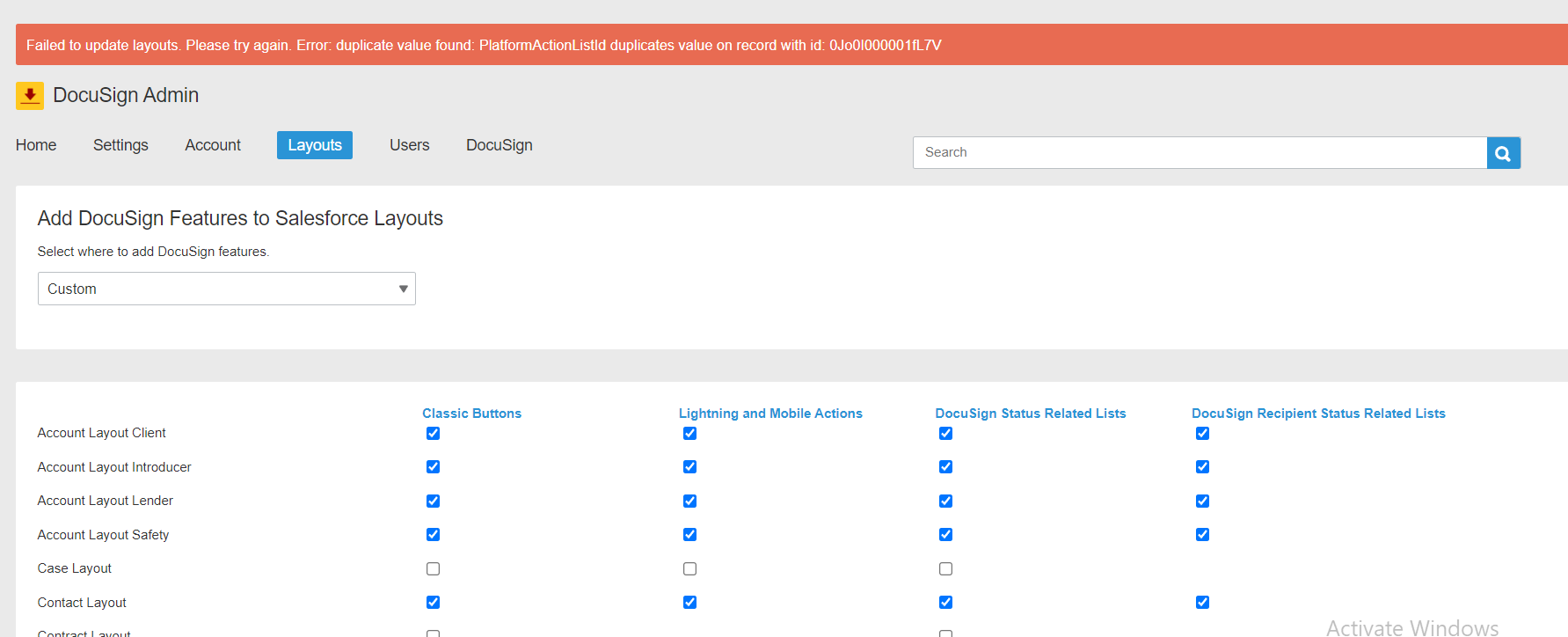Open the Home tab
The height and width of the screenshot is (637, 1568).
pos(36,145)
